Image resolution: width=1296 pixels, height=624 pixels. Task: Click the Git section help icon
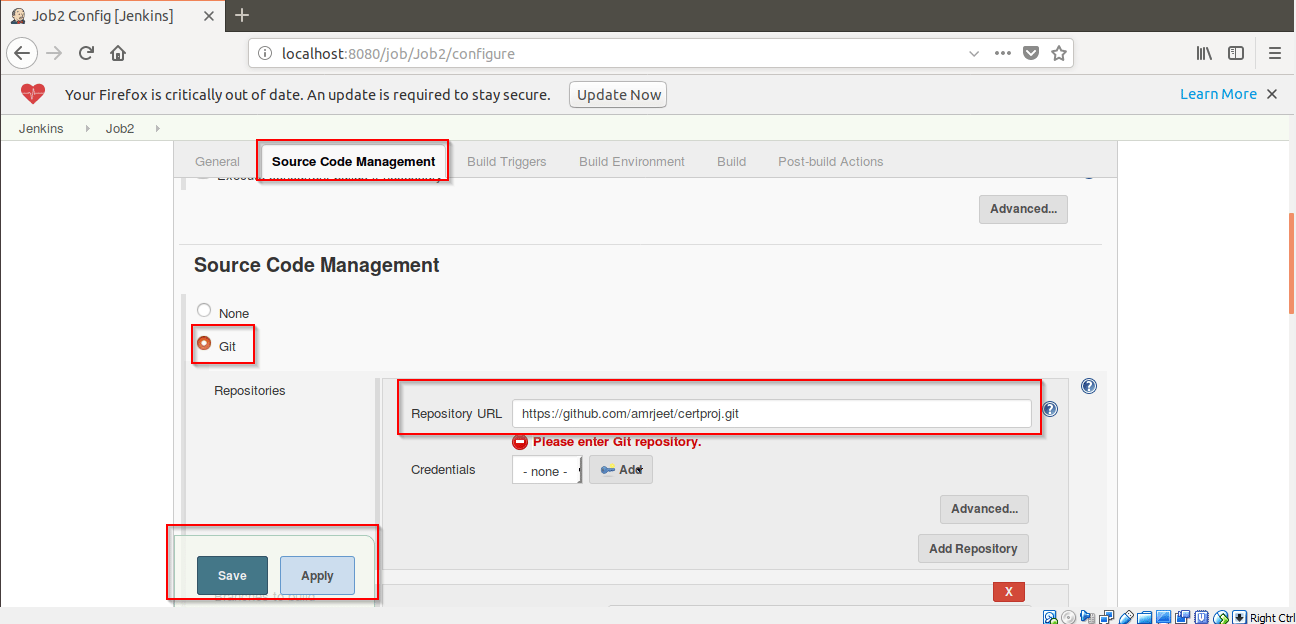[1088, 386]
